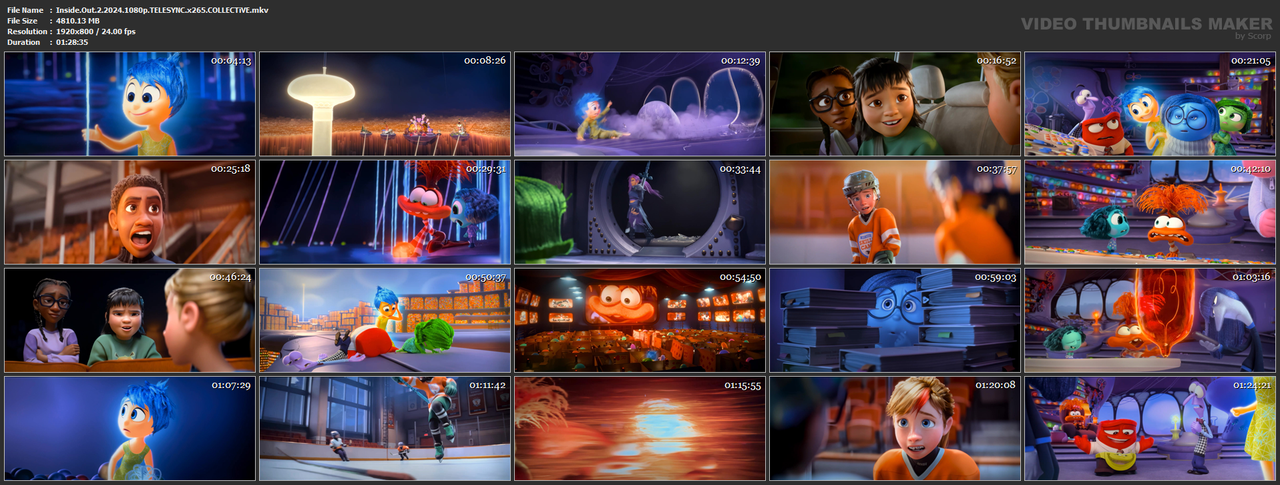
Task: Click the 00:37:57 hockey player frame
Action: click(895, 212)
